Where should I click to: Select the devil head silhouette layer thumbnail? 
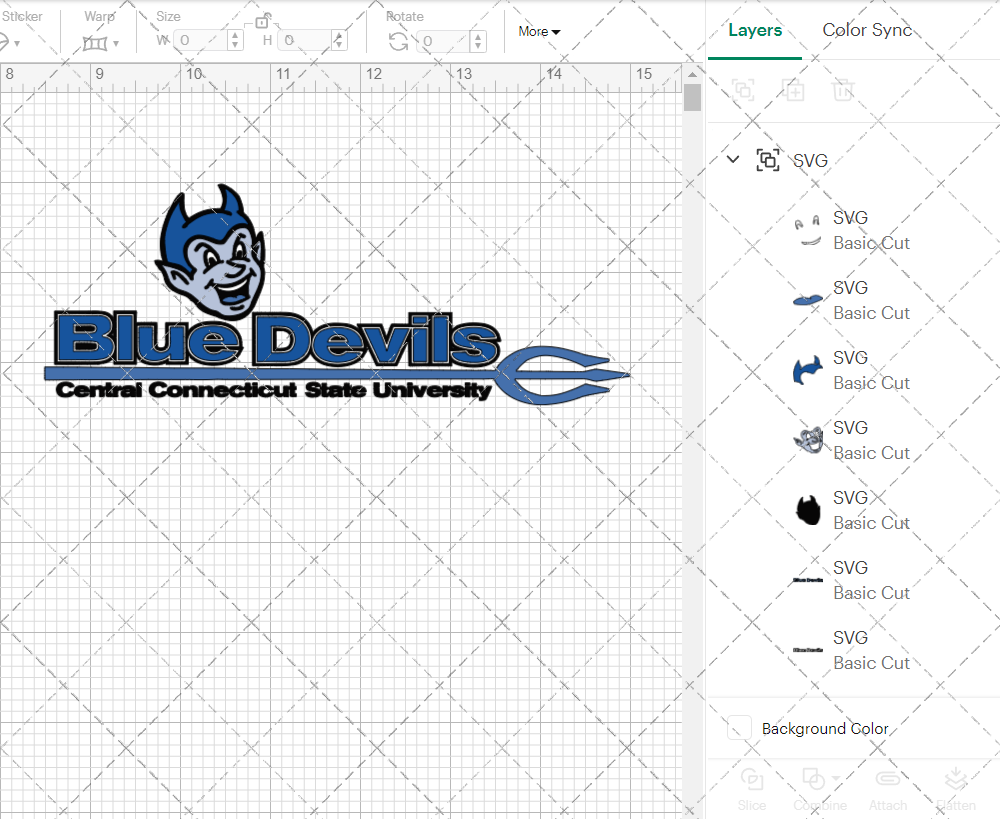click(809, 508)
